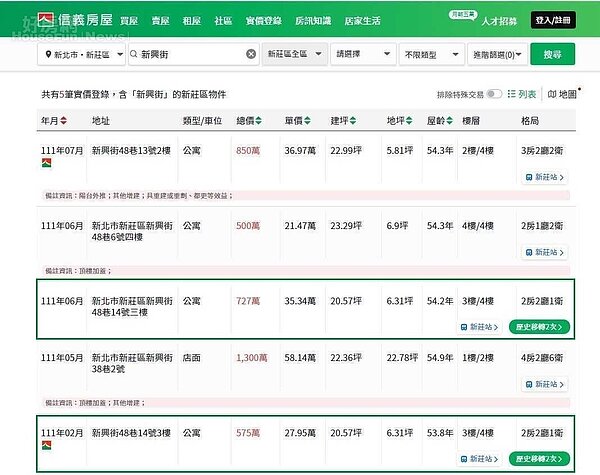Open 歷史移轉2次 in 727萬 row

pyautogui.click(x=539, y=327)
